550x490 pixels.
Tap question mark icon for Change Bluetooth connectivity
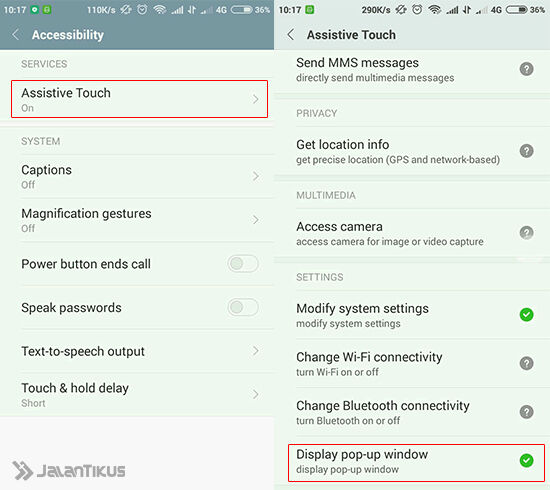coord(526,412)
